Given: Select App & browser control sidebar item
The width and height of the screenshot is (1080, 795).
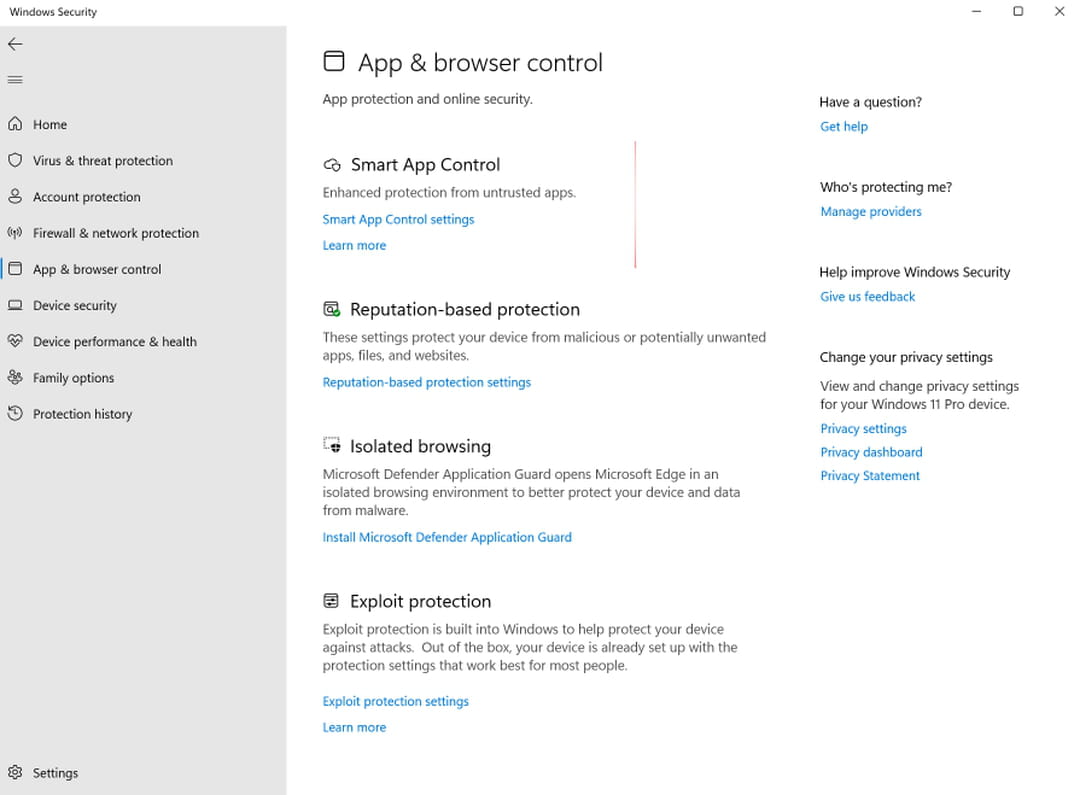Looking at the screenshot, I should (96, 269).
